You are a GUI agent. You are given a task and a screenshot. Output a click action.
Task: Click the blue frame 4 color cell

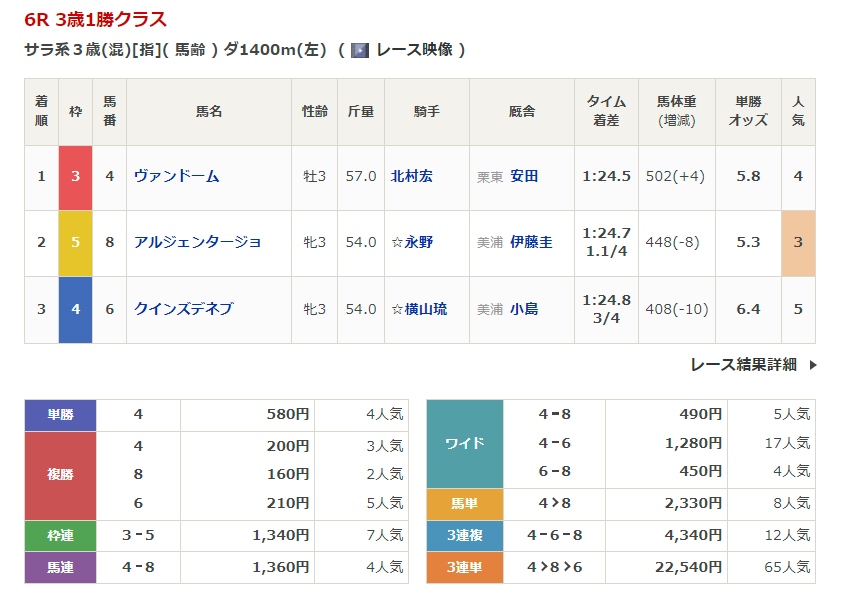pos(75,309)
